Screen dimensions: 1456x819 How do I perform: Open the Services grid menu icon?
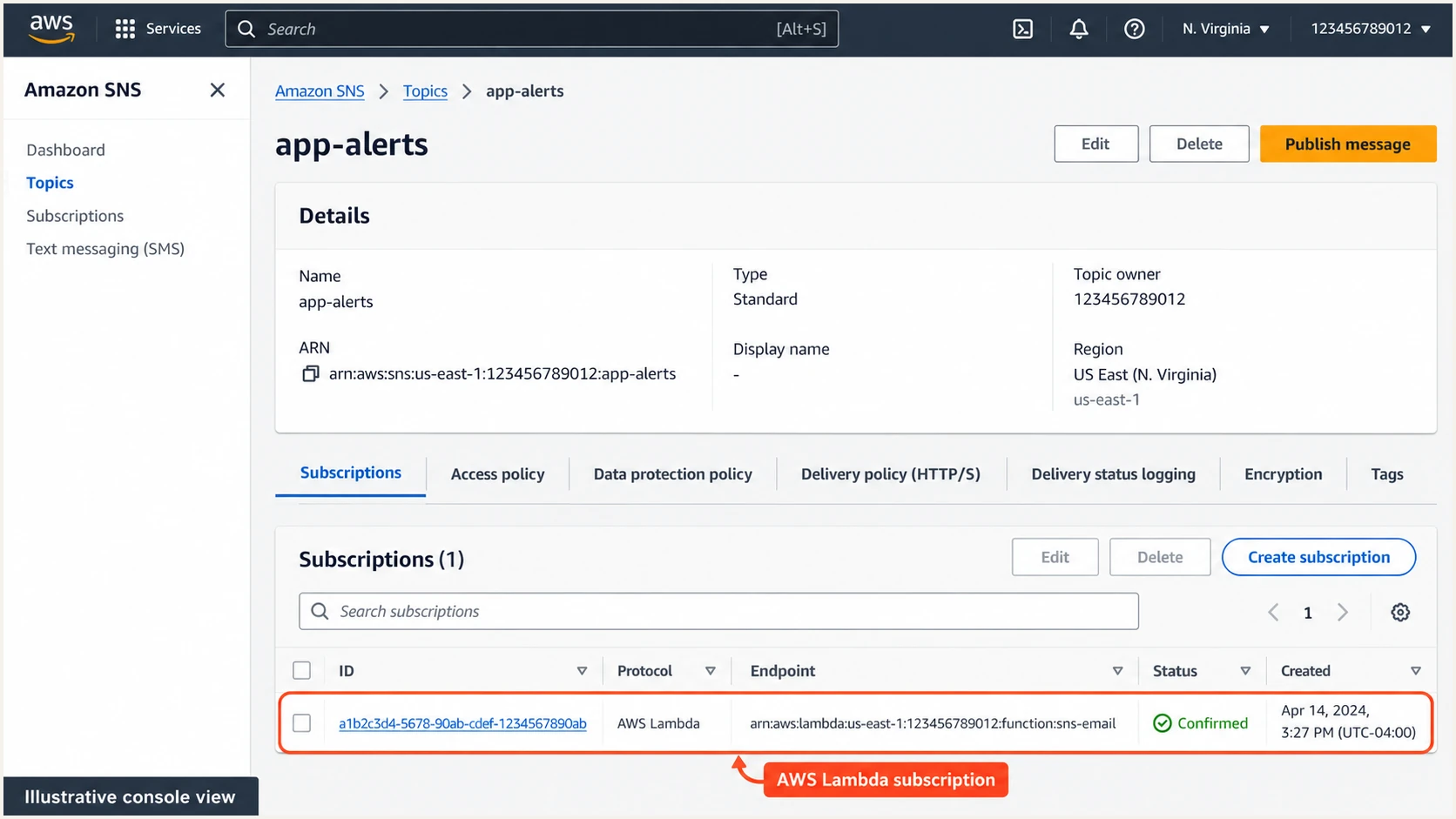pos(125,29)
